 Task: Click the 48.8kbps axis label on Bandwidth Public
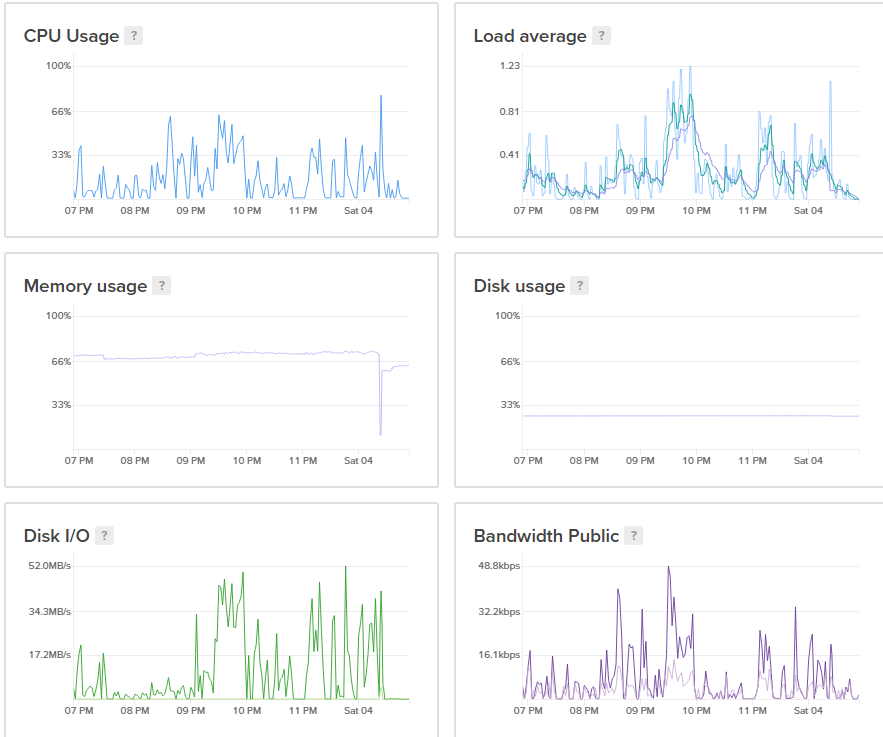point(500,566)
